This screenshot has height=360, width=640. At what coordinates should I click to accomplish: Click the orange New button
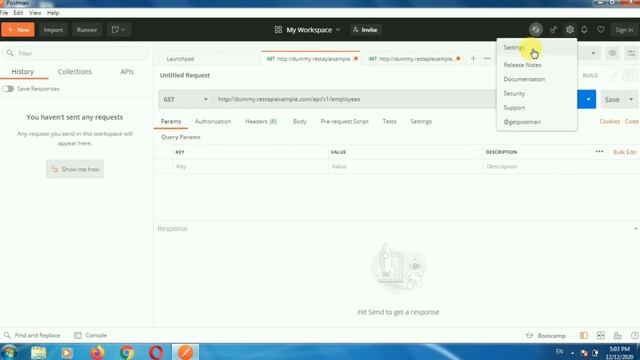click(x=18, y=30)
